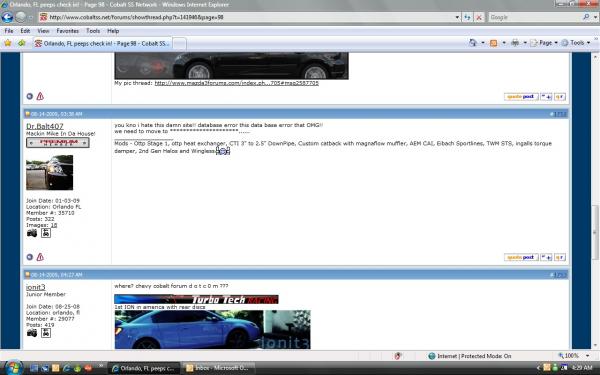Open the Favorites Center star icon

point(8,43)
